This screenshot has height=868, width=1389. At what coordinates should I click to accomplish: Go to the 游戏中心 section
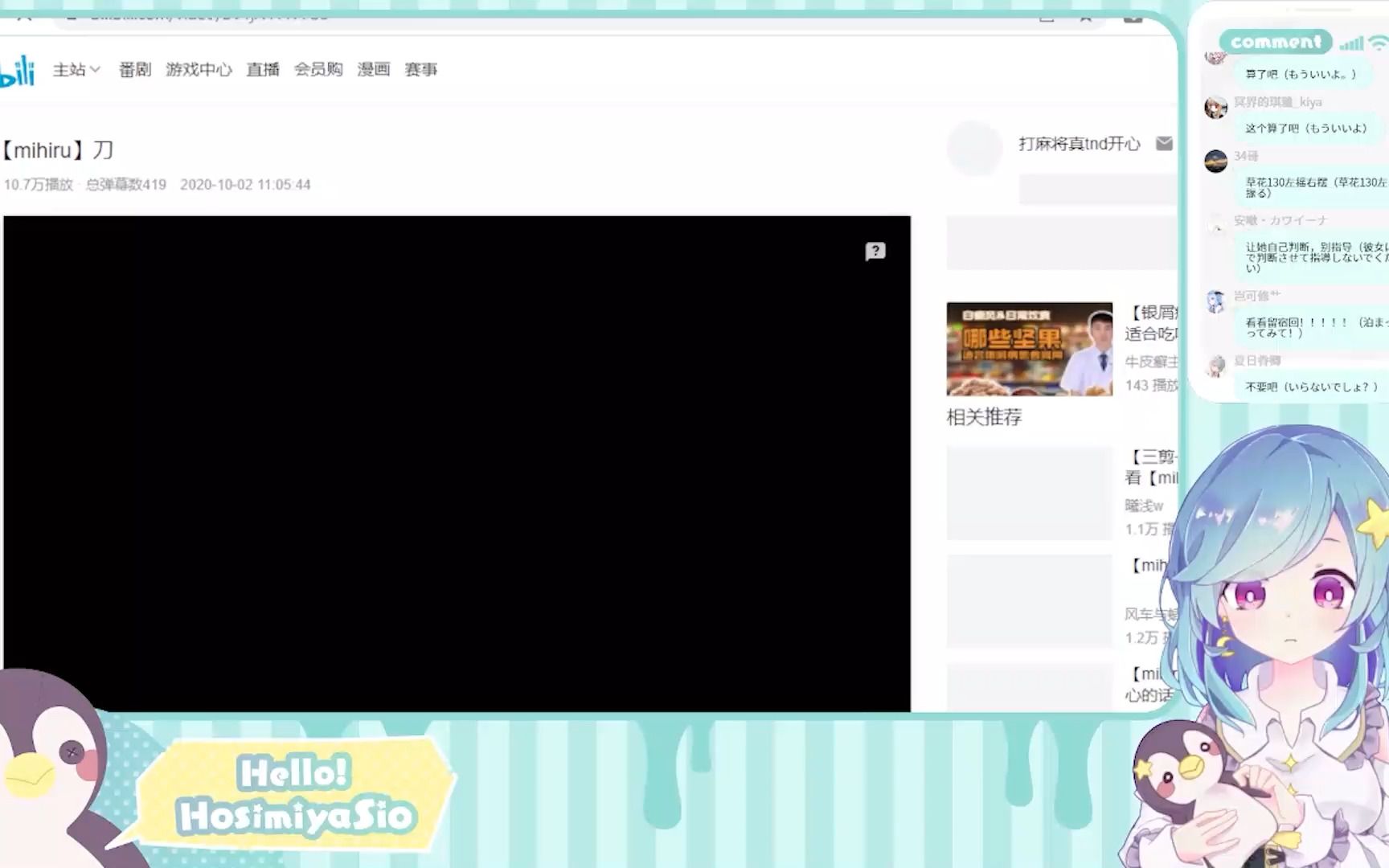coord(199,70)
